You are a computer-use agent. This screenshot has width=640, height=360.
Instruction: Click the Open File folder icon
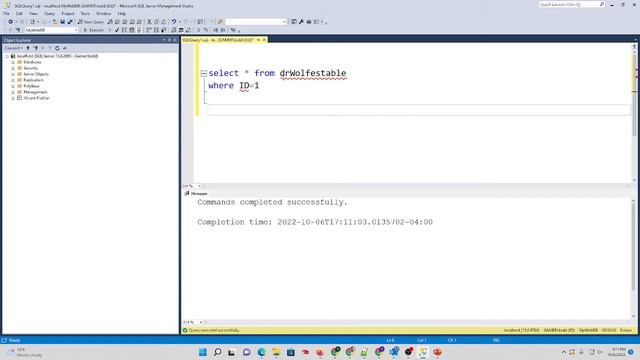(55, 22)
